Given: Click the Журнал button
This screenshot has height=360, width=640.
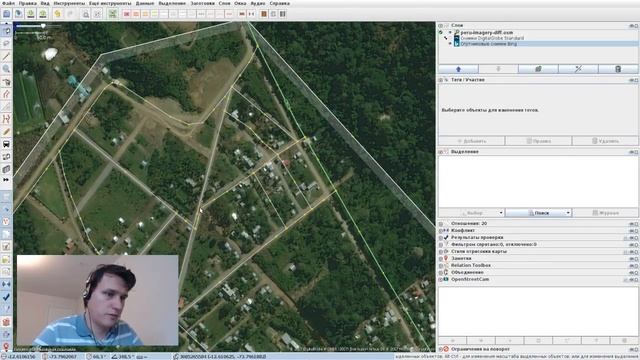Looking at the screenshot, I should point(605,213).
